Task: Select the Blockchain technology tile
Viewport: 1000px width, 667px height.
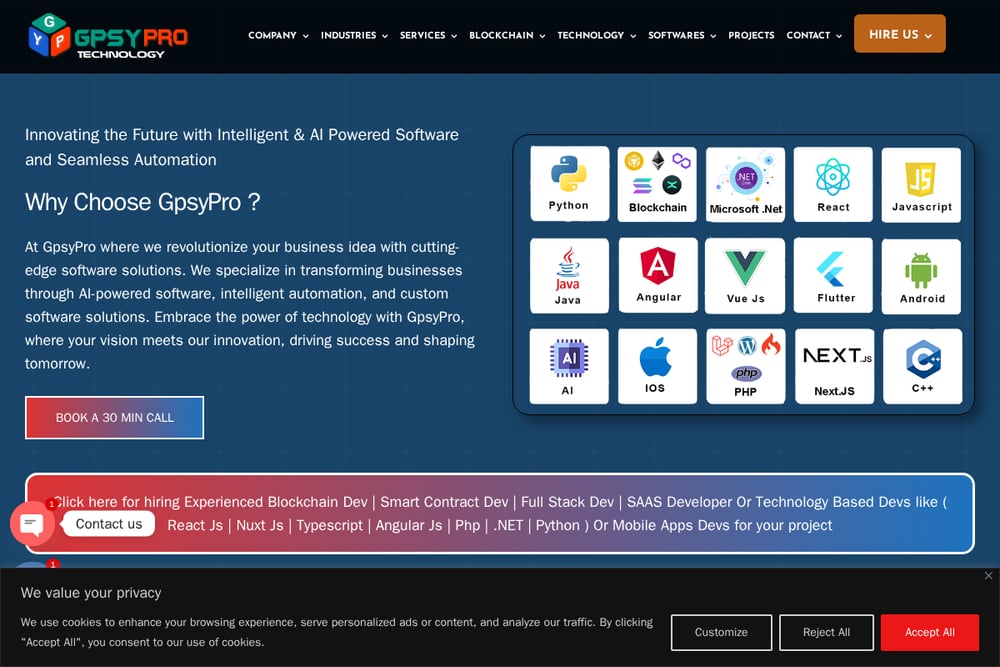Action: [657, 184]
